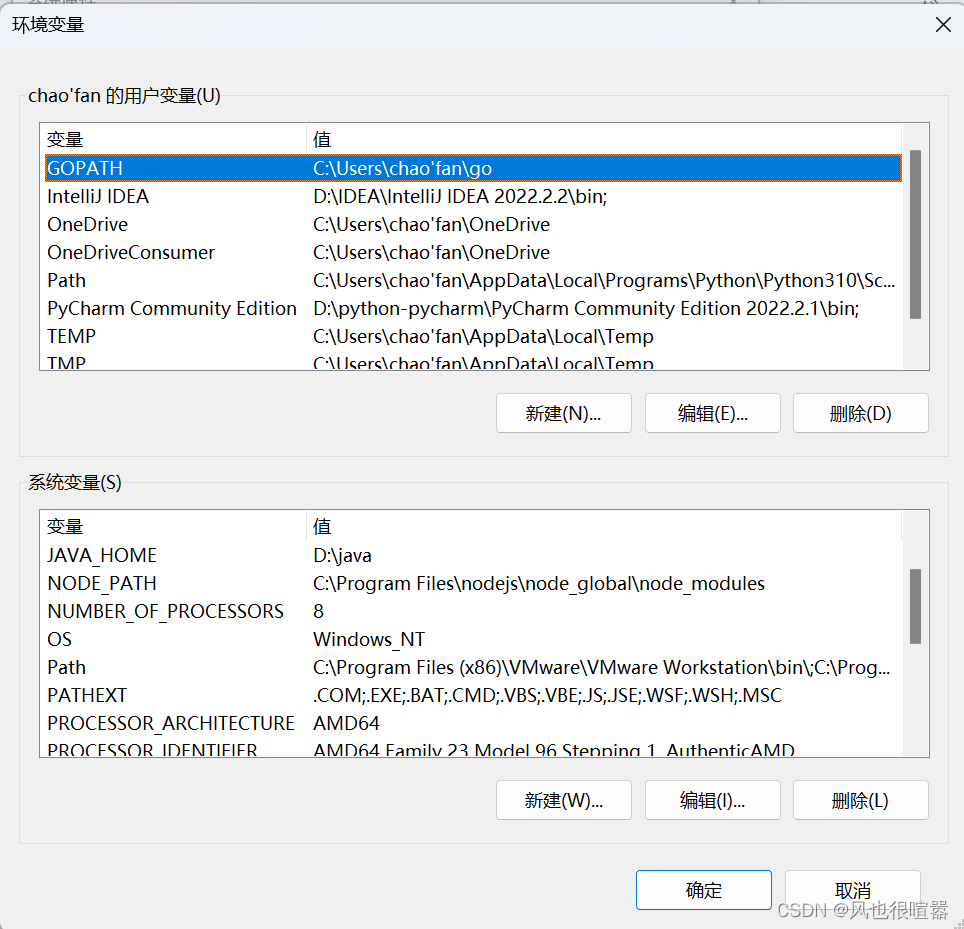Click 删除(D) to delete user variable
The width and height of the screenshot is (964, 929).
tap(860, 413)
